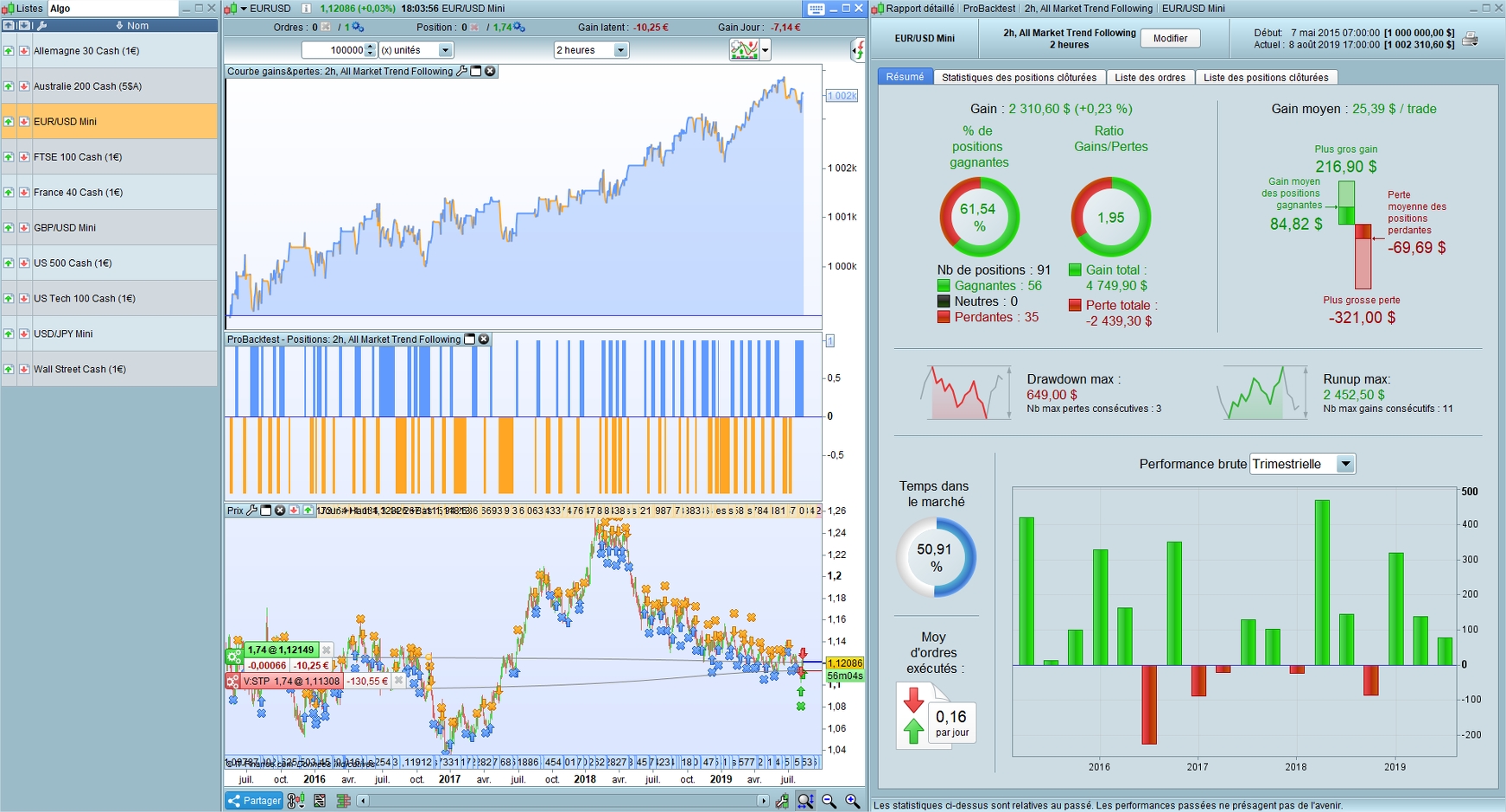Select Allemagne 30 Cash (1€) row
The height and width of the screenshot is (812, 1506).
tap(110, 51)
